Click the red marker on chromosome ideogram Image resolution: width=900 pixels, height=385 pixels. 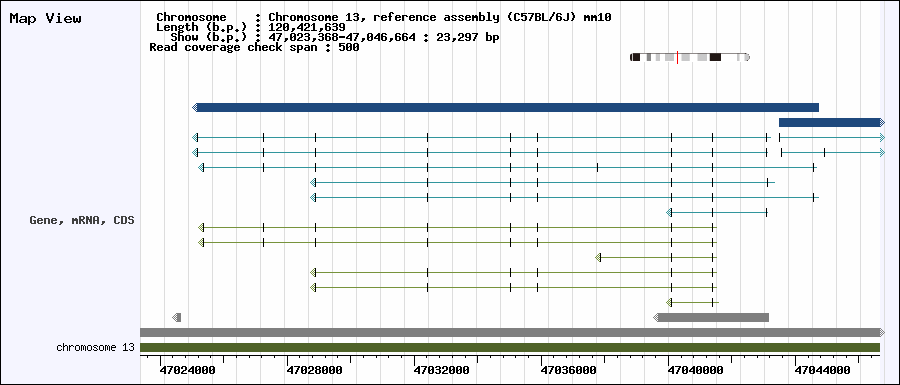677,57
